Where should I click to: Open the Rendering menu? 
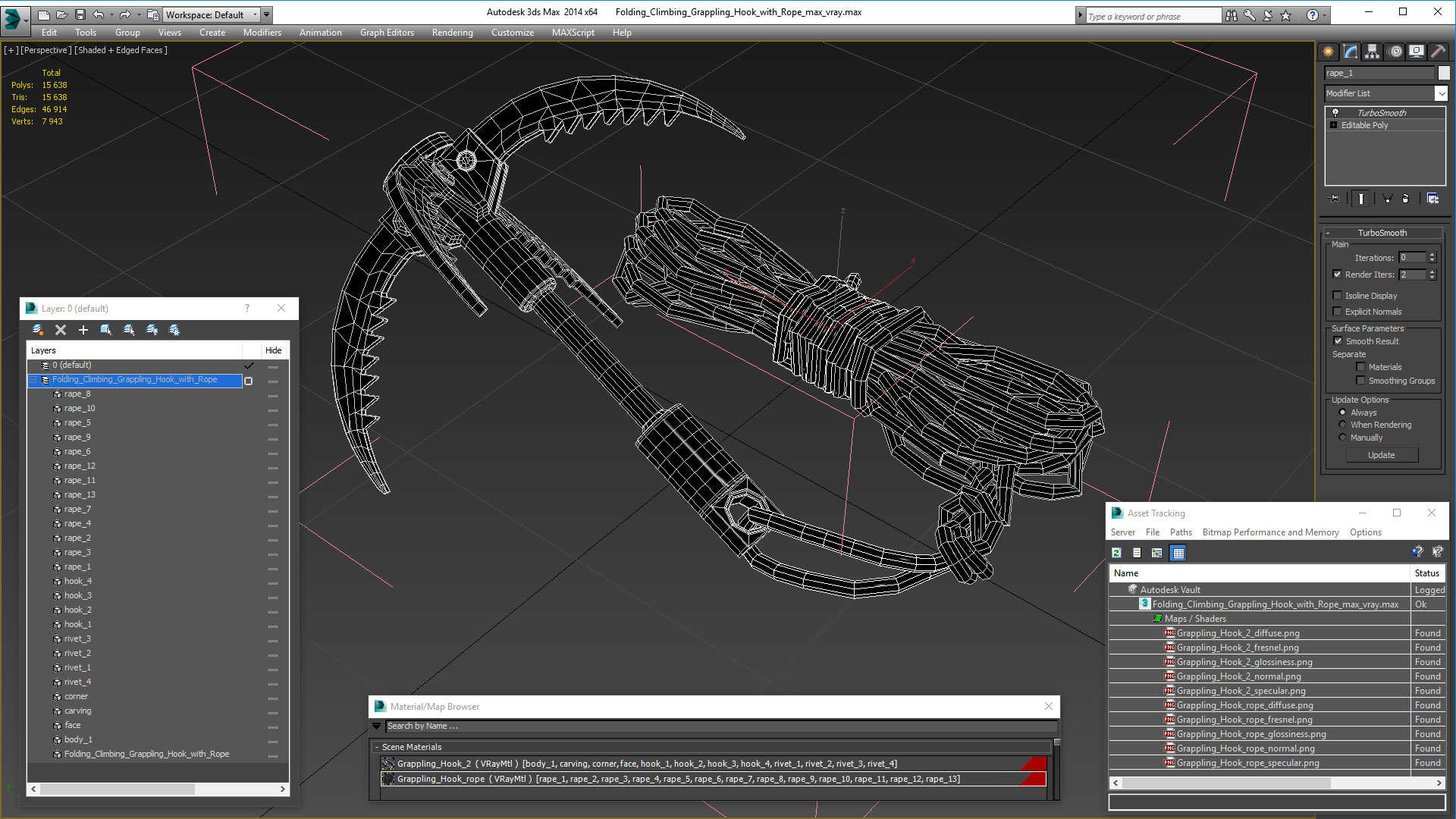(x=452, y=33)
